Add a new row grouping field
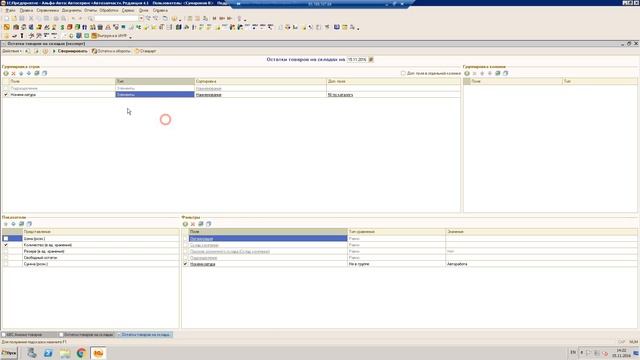 [6, 73]
